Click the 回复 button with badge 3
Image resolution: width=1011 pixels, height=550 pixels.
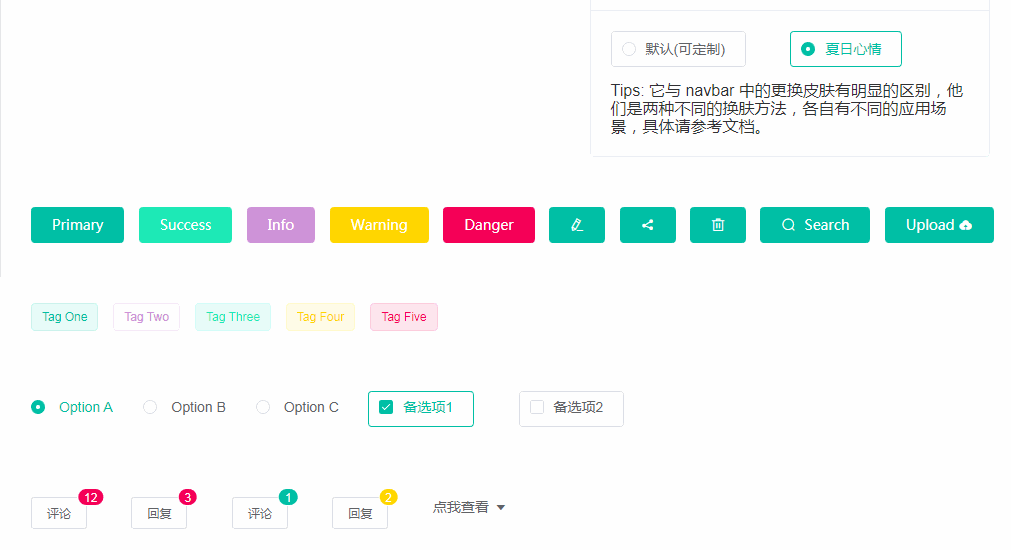coord(159,513)
